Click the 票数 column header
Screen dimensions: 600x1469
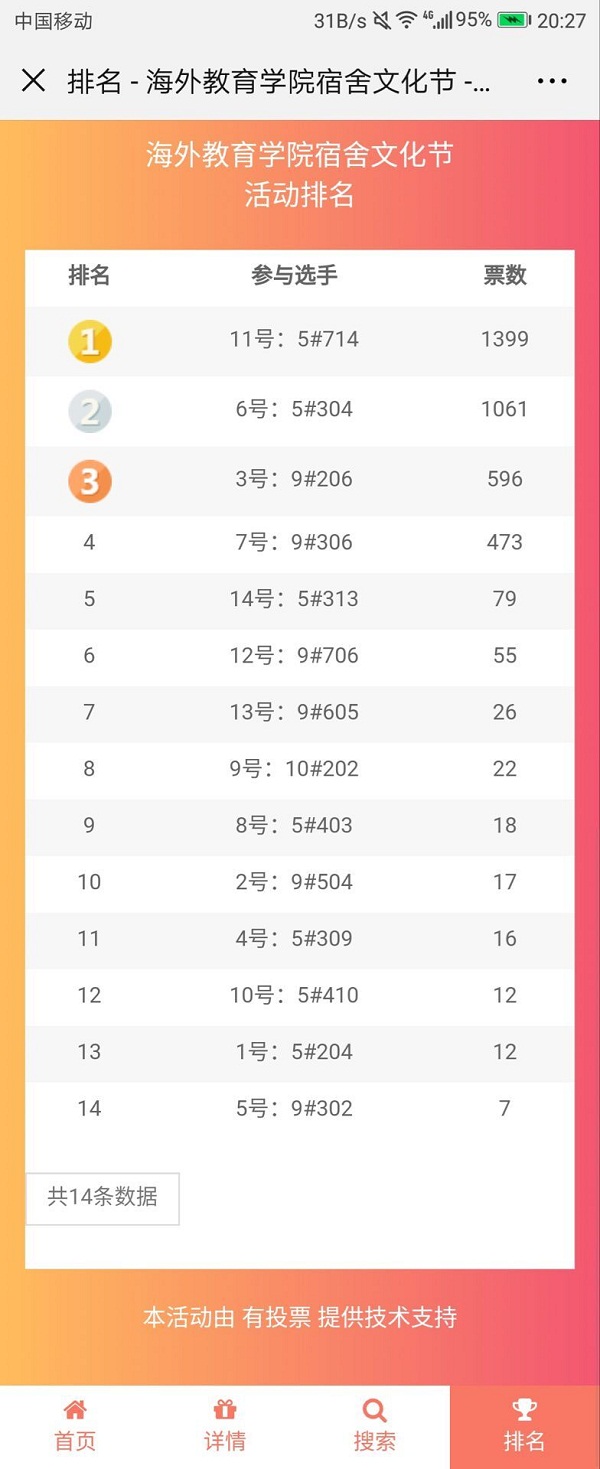point(505,276)
